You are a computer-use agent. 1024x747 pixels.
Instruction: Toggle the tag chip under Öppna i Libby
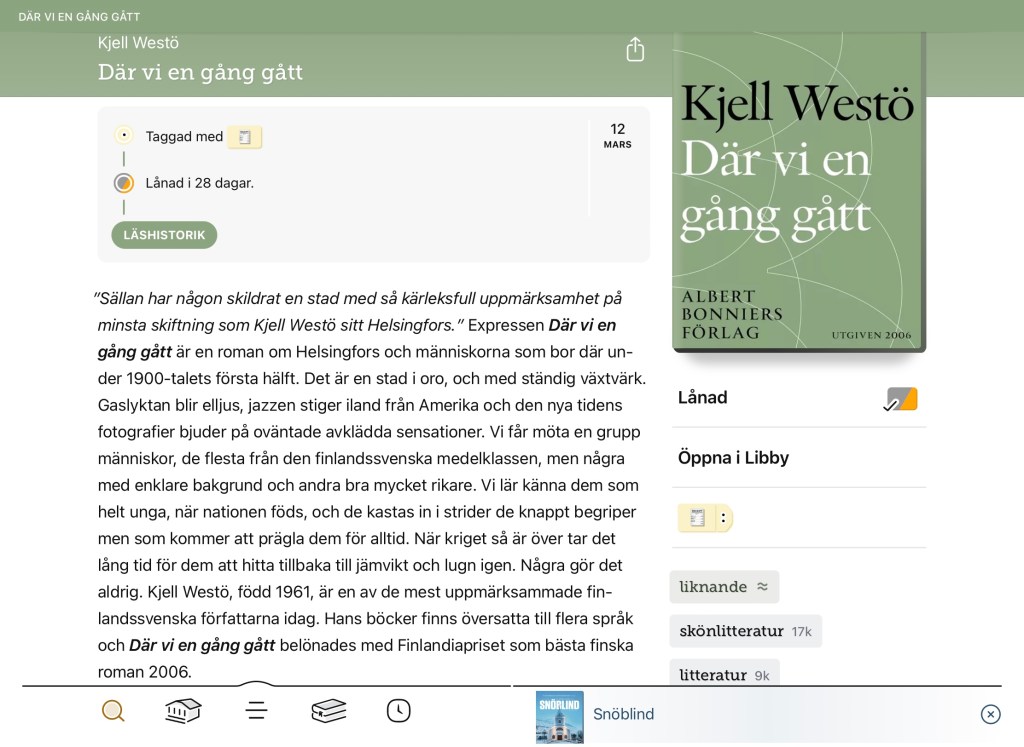click(x=697, y=518)
